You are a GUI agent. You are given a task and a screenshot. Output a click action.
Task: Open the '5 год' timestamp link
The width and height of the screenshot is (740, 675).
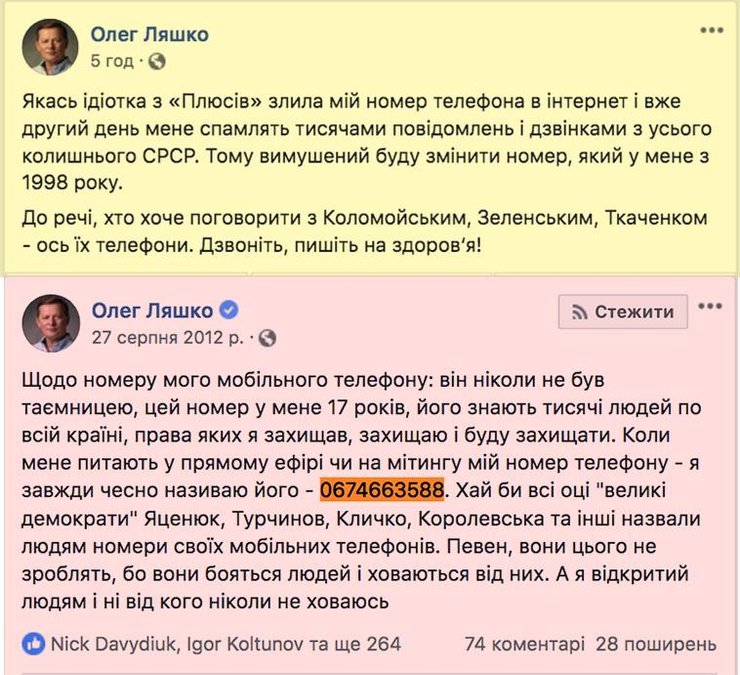(x=111, y=61)
